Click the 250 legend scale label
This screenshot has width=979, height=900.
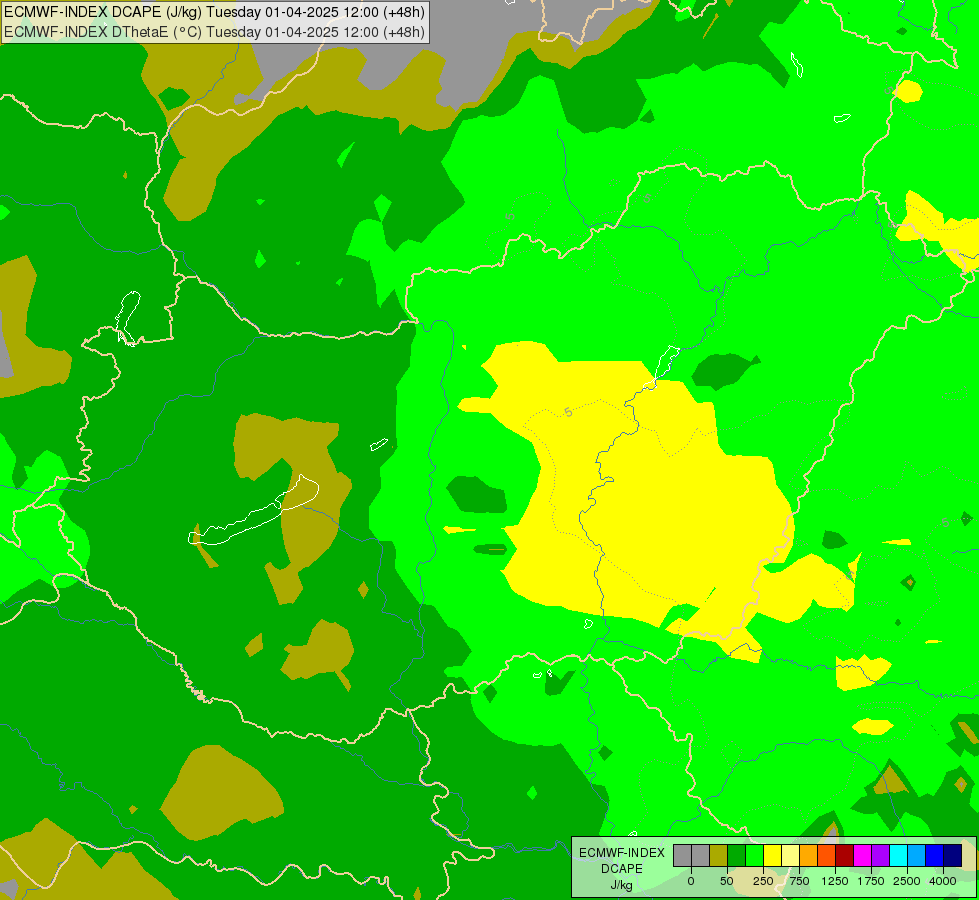tap(763, 881)
